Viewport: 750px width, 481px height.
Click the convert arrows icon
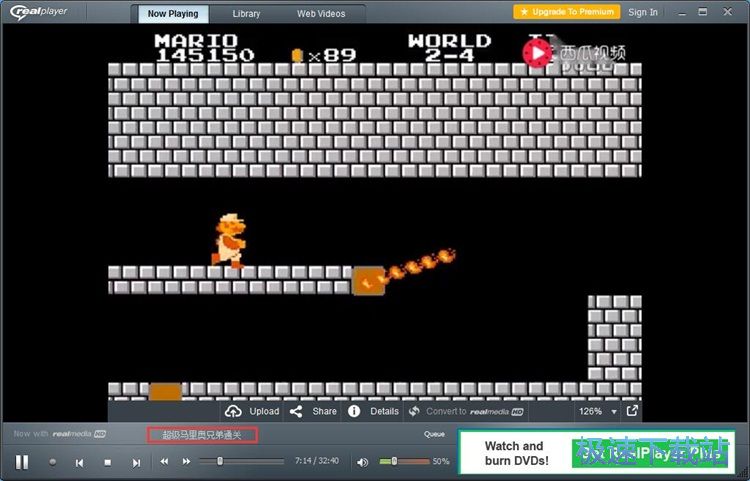(x=414, y=411)
